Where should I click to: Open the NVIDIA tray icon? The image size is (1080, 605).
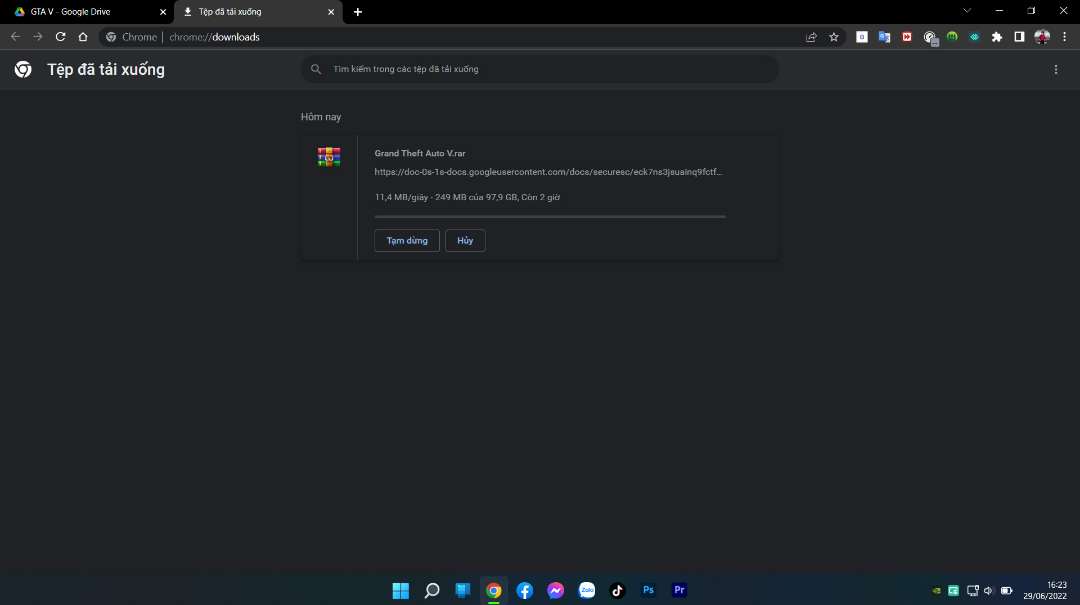937,591
